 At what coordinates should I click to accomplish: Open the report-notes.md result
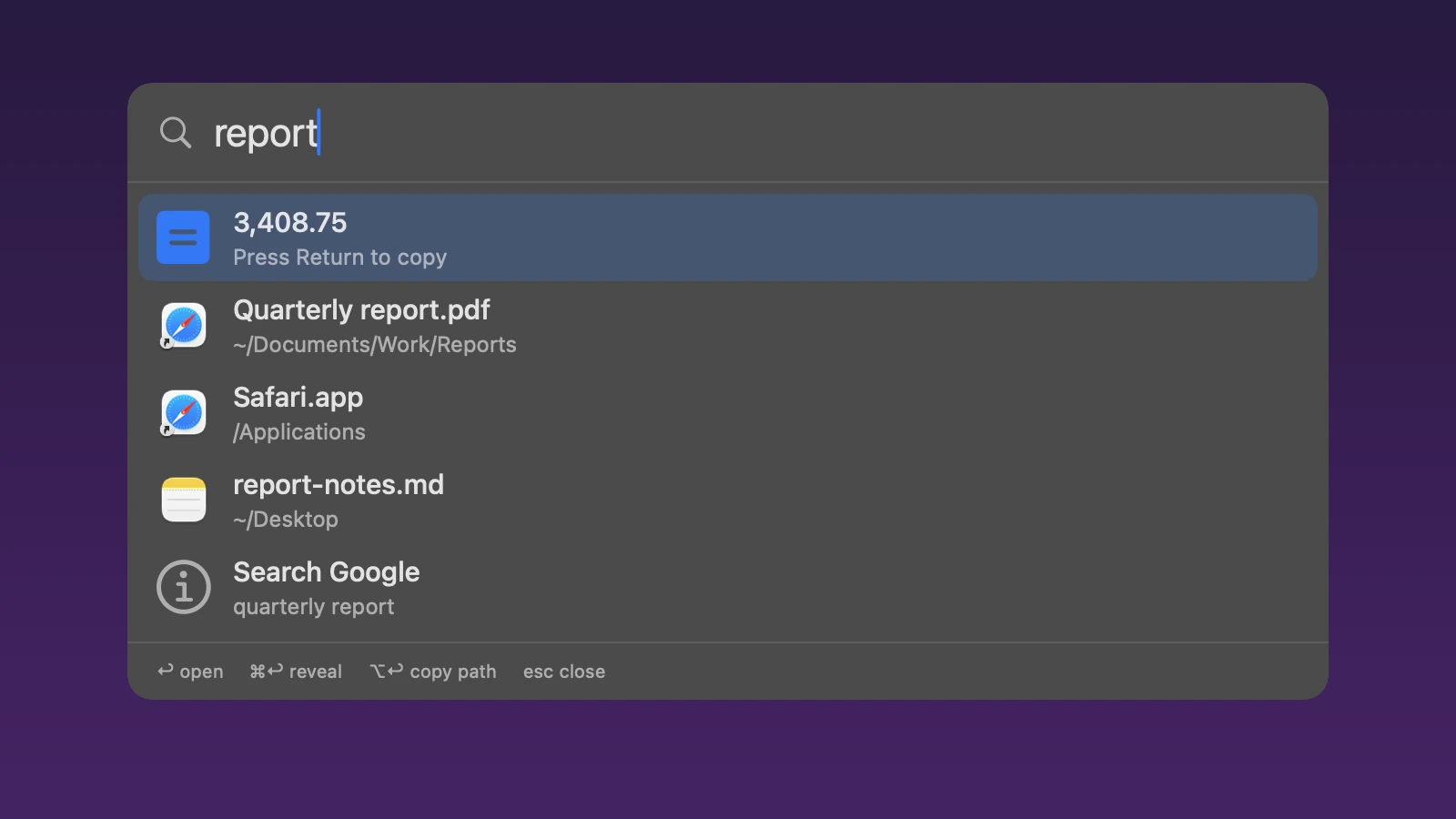coord(728,500)
